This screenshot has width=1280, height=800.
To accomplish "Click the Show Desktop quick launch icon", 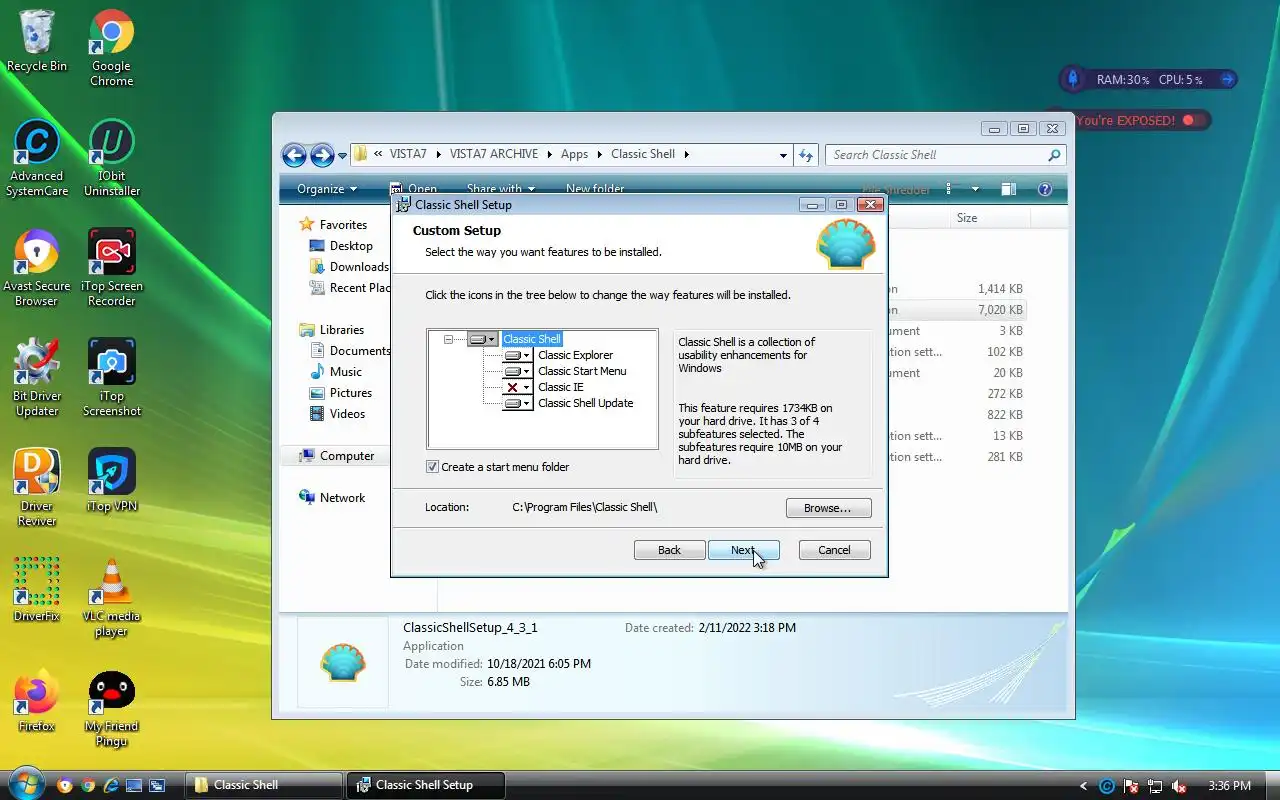I will tap(134, 785).
